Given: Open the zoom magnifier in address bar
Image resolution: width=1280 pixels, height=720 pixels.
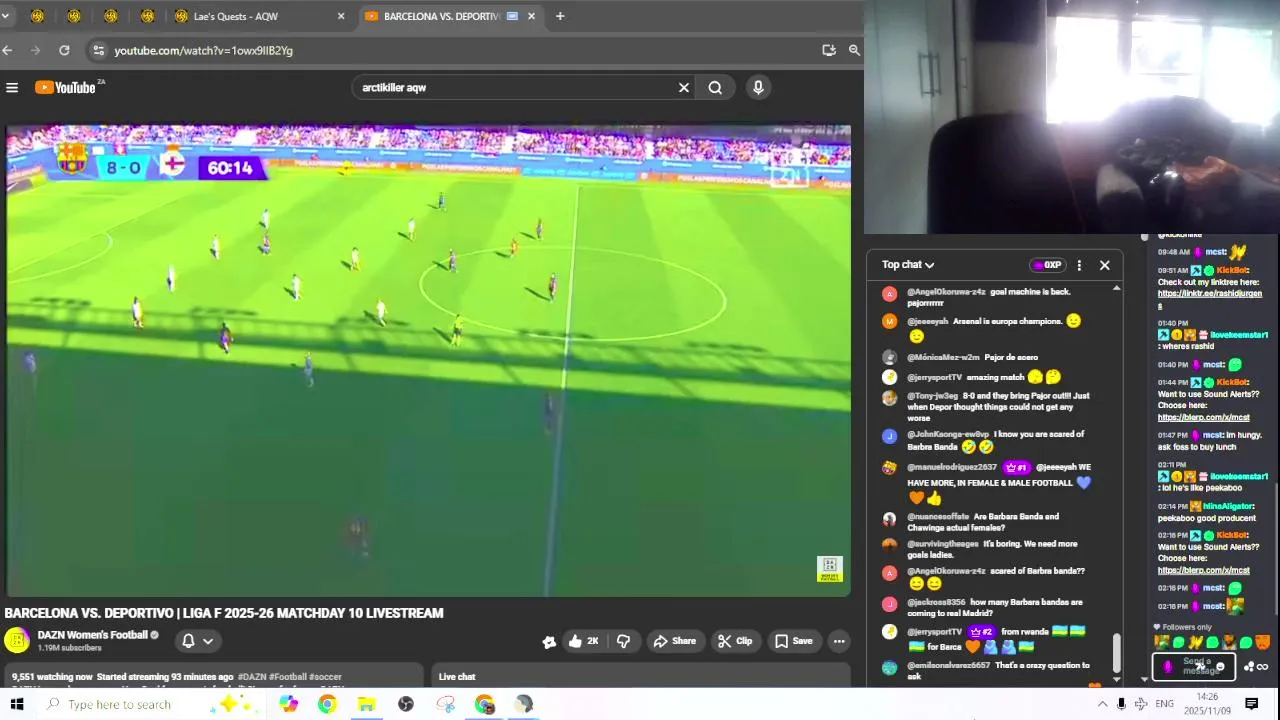Looking at the screenshot, I should coord(854,50).
